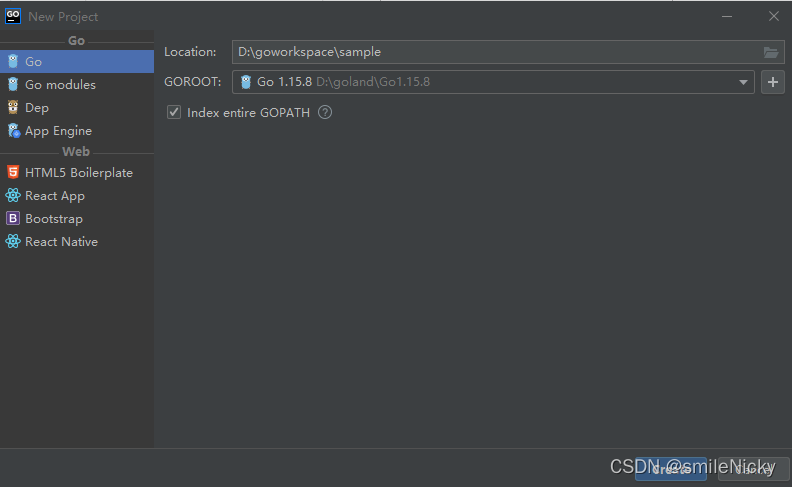The image size is (792, 487).
Task: Select plain Go project type
Action: [77, 62]
